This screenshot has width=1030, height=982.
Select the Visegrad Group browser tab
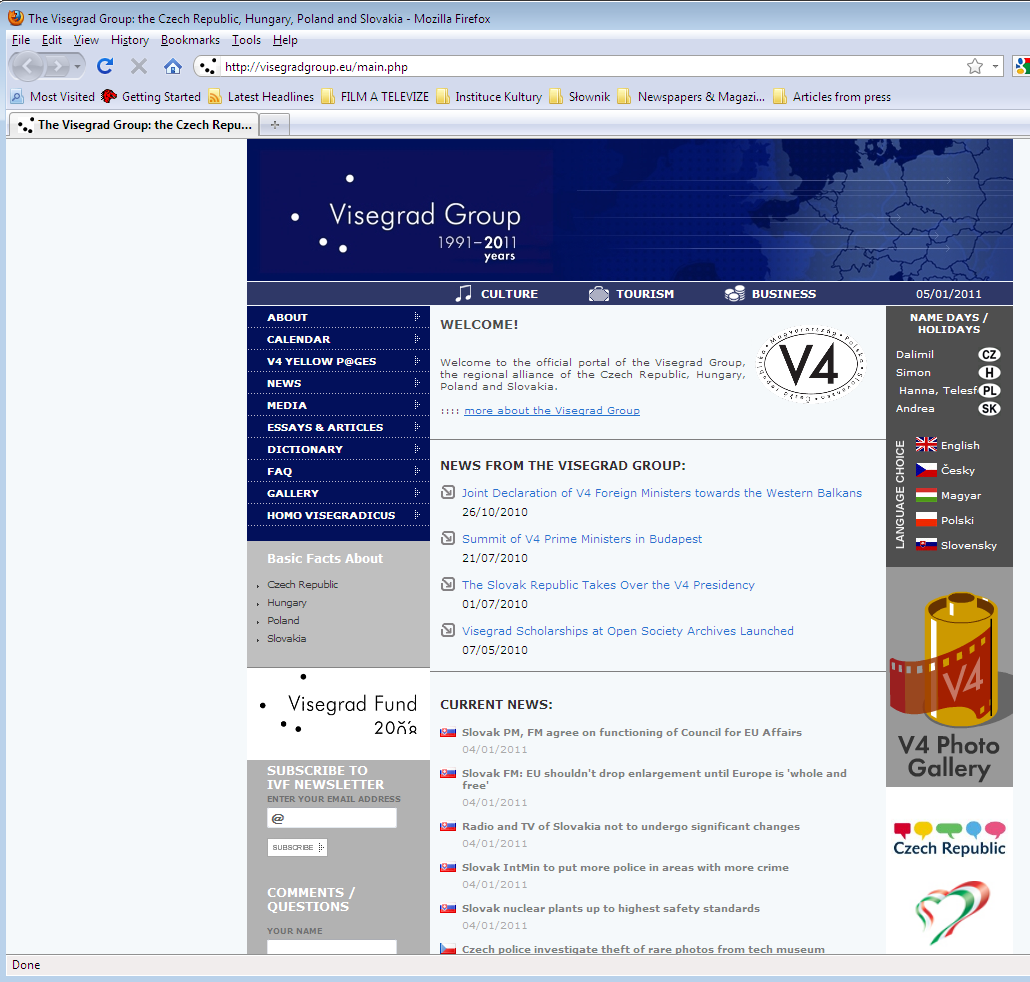134,125
